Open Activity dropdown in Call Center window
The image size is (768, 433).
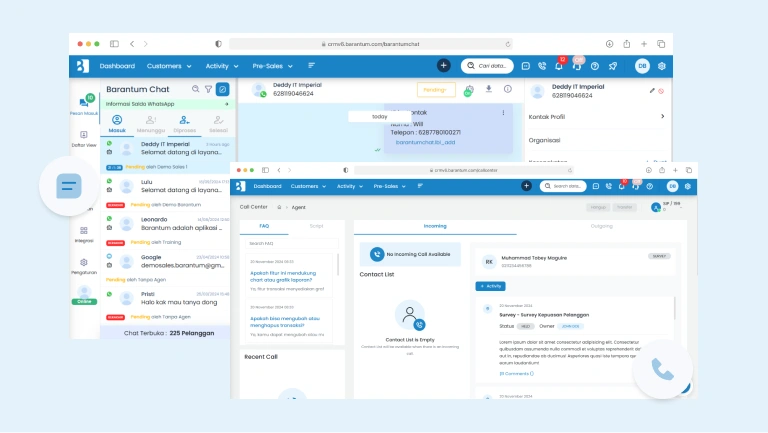(x=350, y=186)
